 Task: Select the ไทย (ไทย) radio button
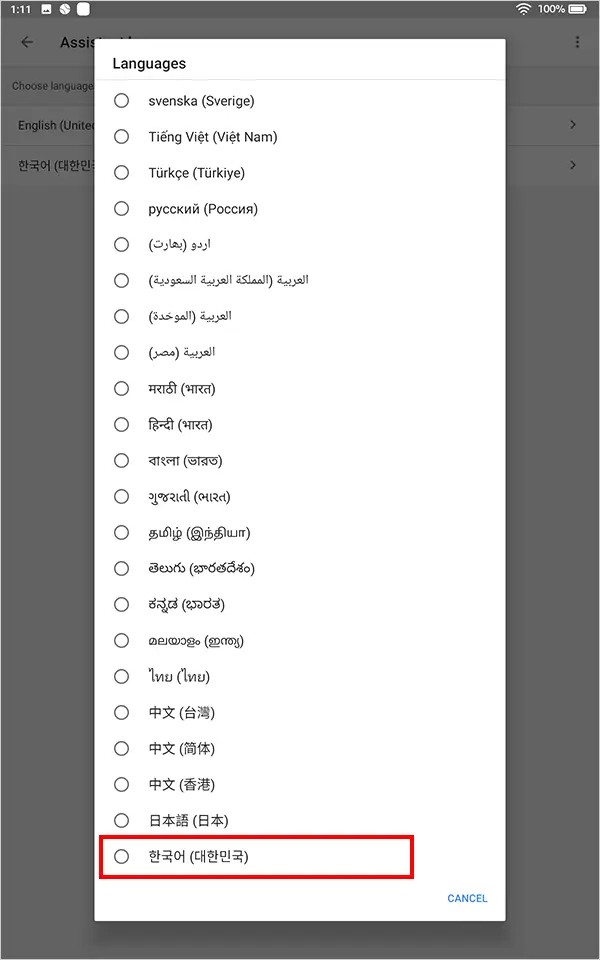(x=122, y=676)
